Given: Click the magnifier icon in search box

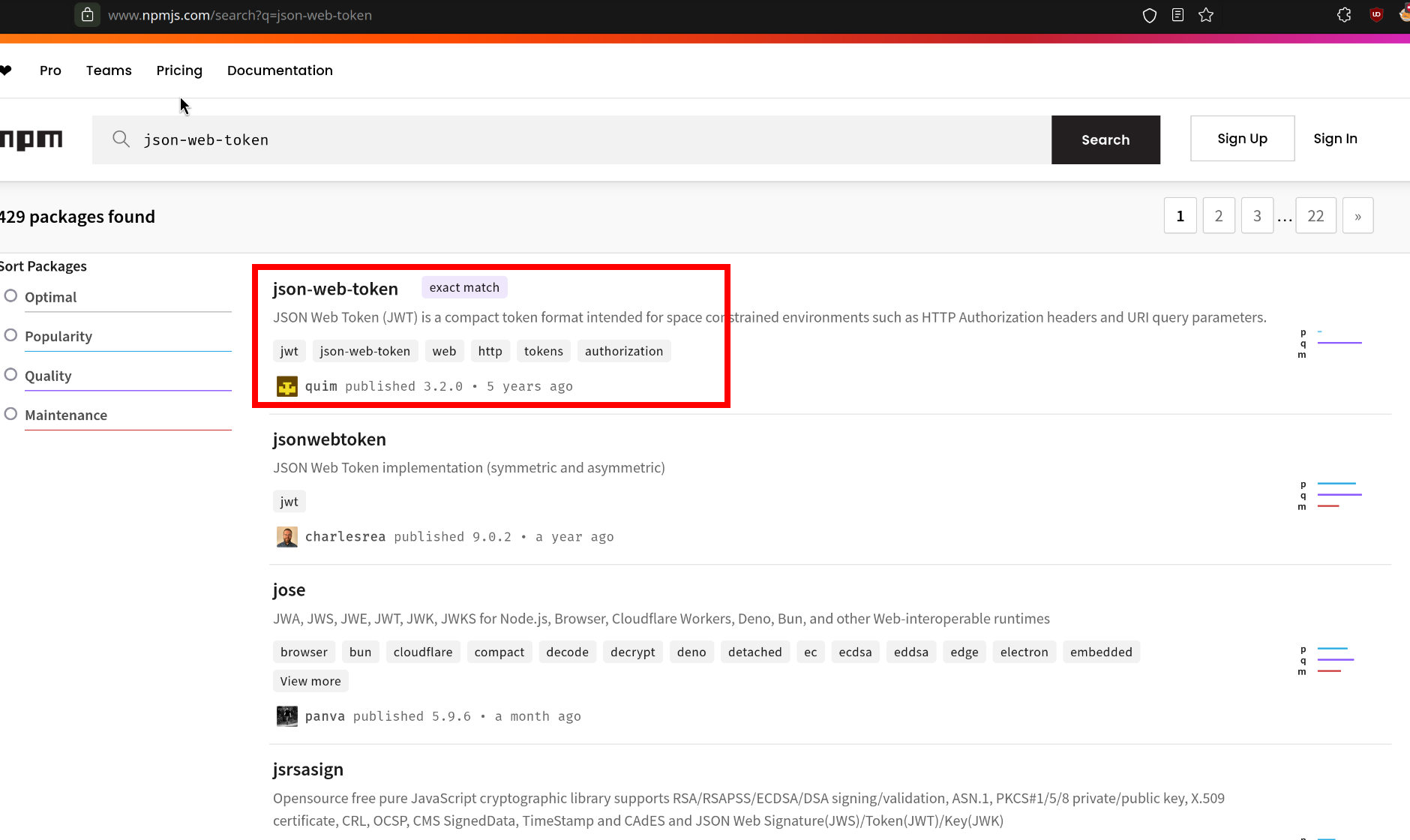Looking at the screenshot, I should (121, 139).
